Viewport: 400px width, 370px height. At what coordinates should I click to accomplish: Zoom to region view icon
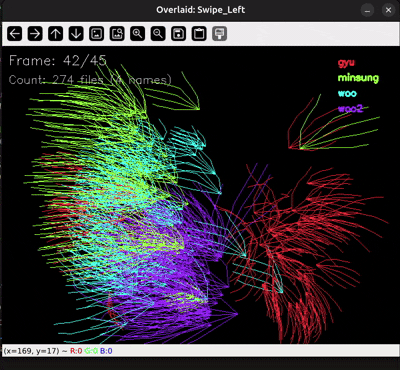(x=117, y=34)
